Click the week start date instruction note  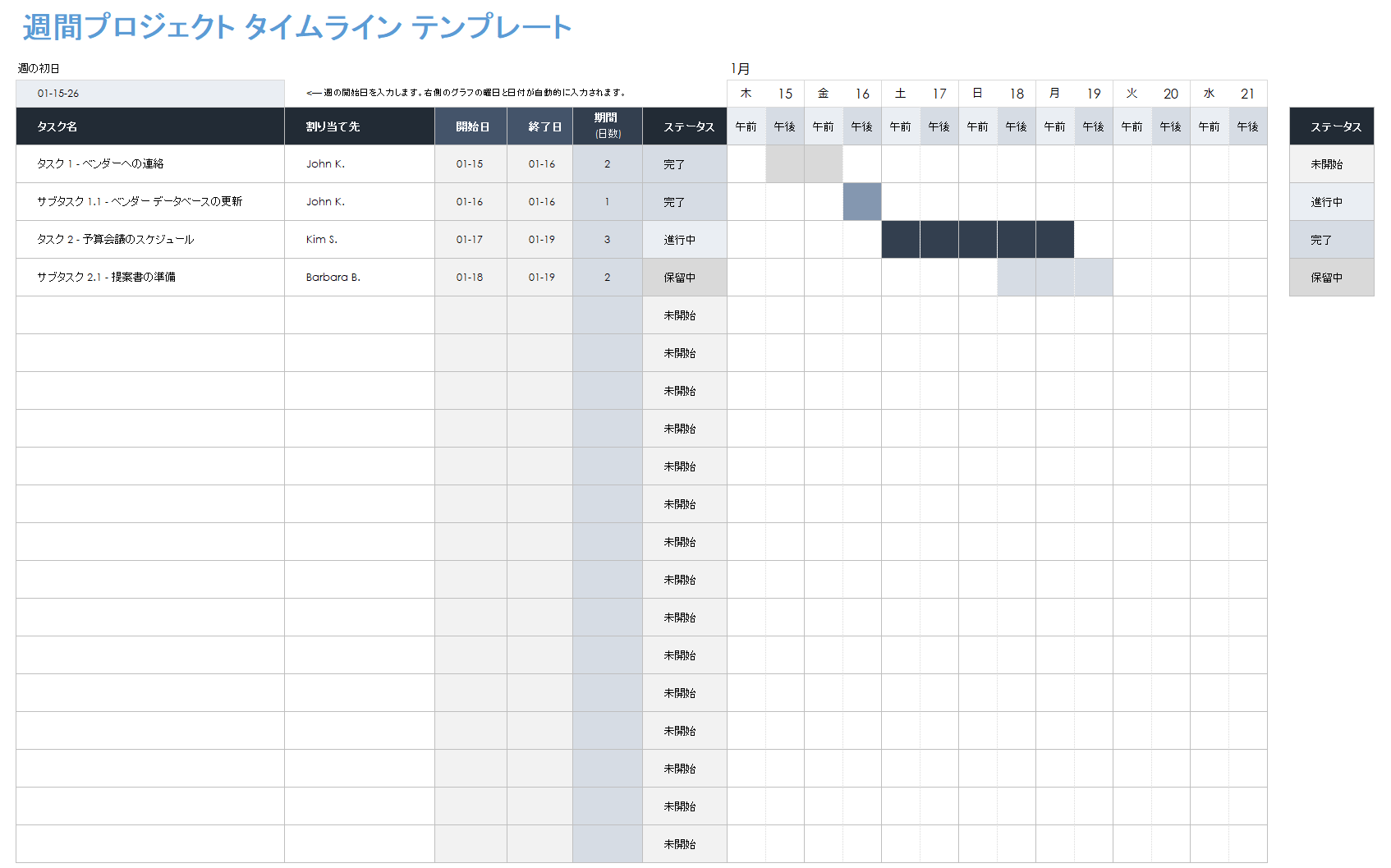pos(466,93)
